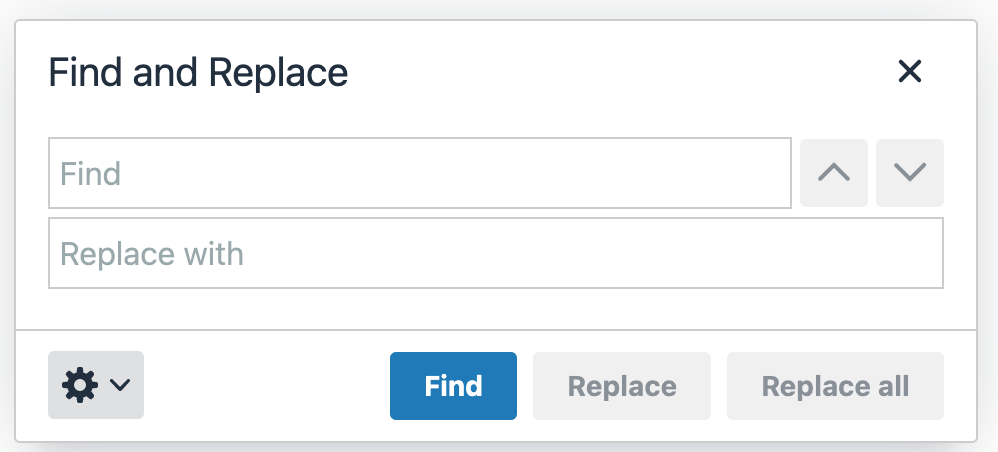Focus the Find text field
998x452 pixels.
point(420,173)
